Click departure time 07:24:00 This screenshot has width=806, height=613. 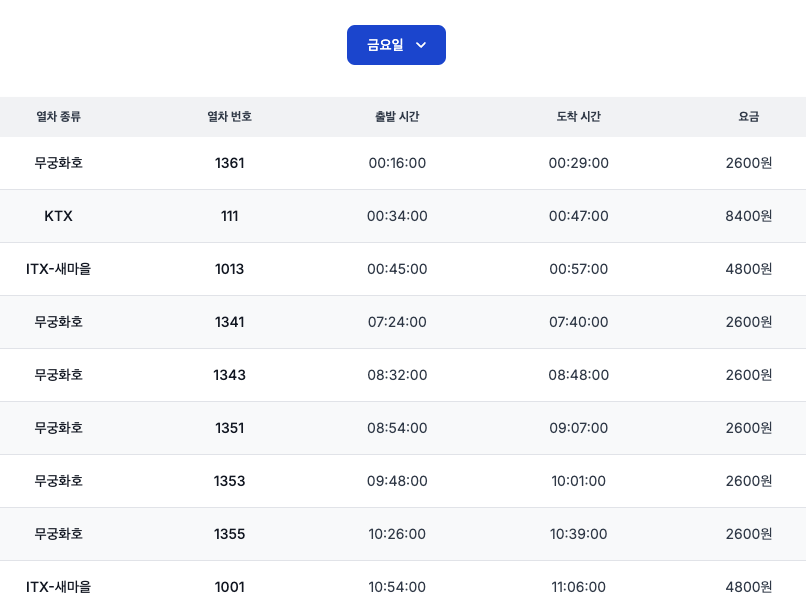click(x=397, y=322)
